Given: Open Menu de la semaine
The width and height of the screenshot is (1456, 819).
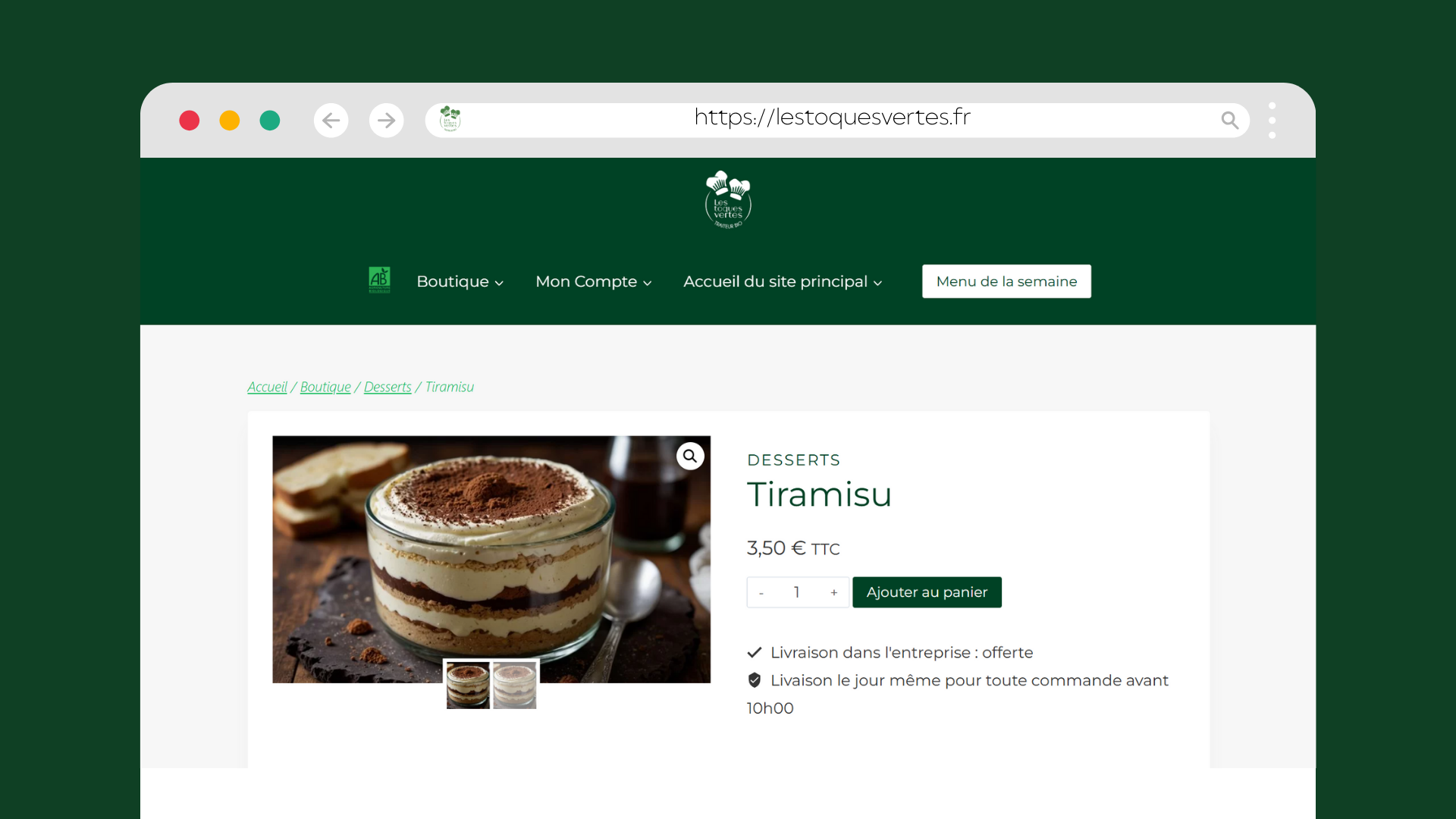Looking at the screenshot, I should pyautogui.click(x=1006, y=281).
